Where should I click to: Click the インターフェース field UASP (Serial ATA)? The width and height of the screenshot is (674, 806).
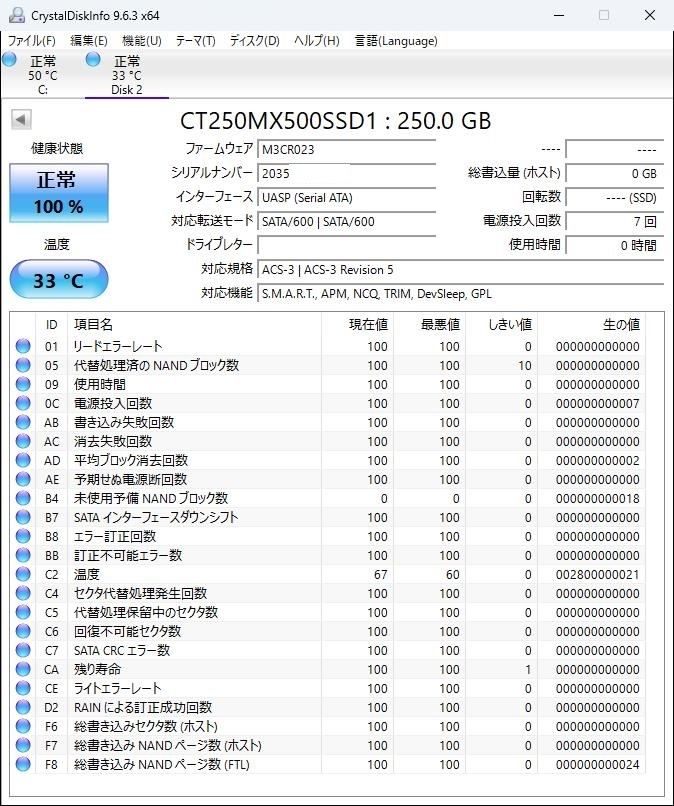[x=347, y=197]
